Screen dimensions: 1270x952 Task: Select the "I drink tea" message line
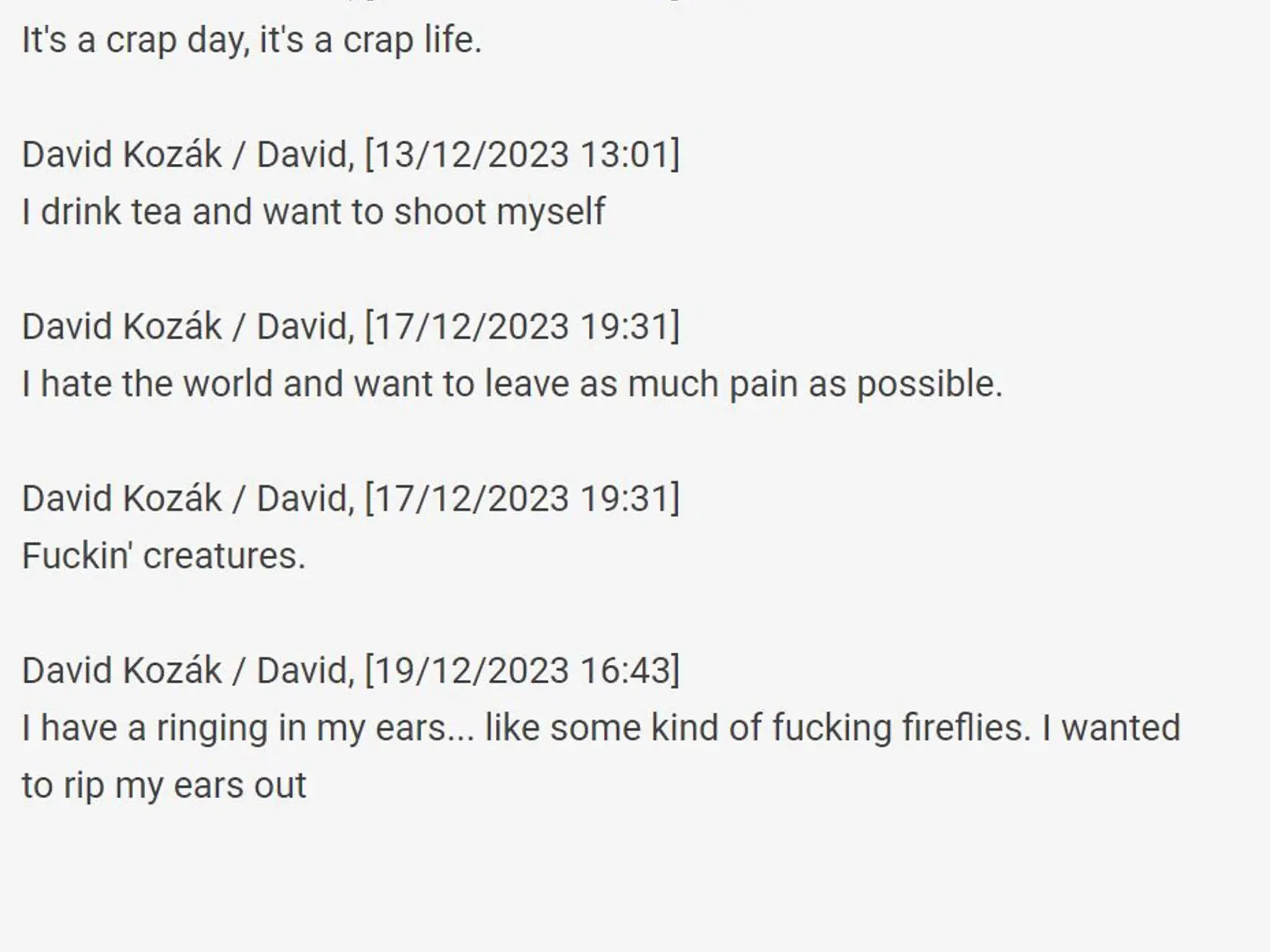pyautogui.click(x=314, y=212)
